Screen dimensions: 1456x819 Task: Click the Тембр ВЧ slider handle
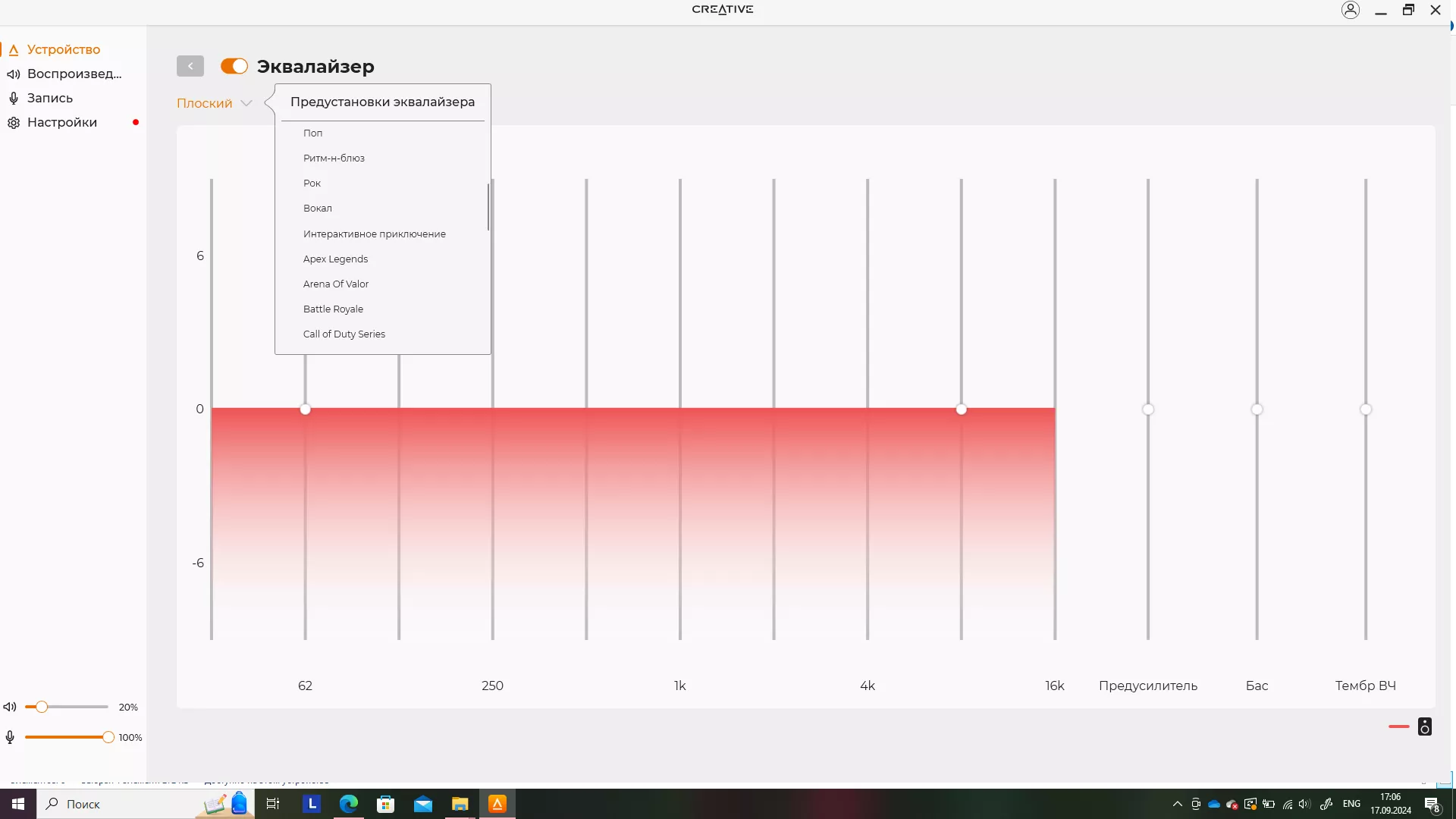pos(1366,409)
